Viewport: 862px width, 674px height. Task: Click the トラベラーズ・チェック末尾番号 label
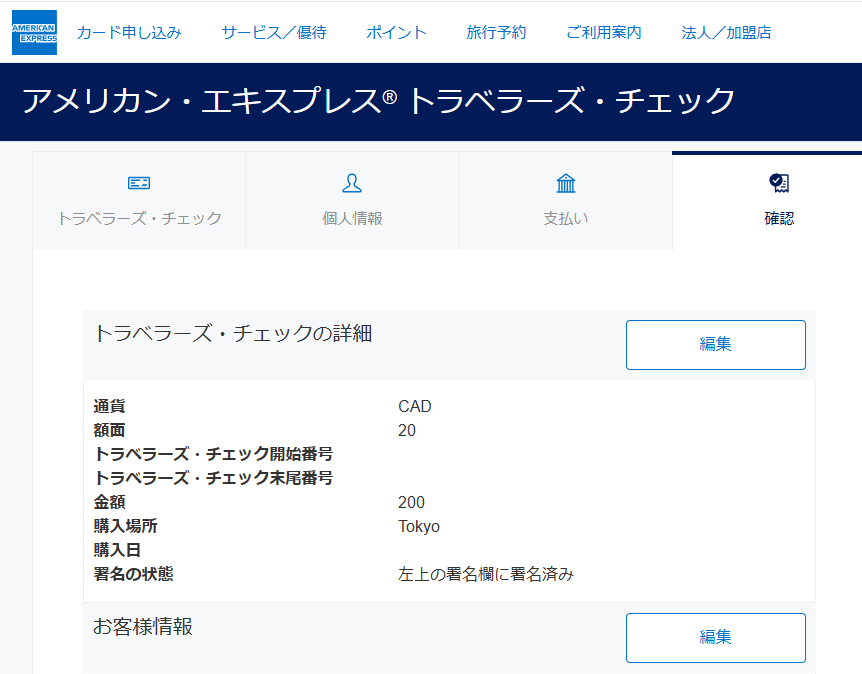point(213,478)
